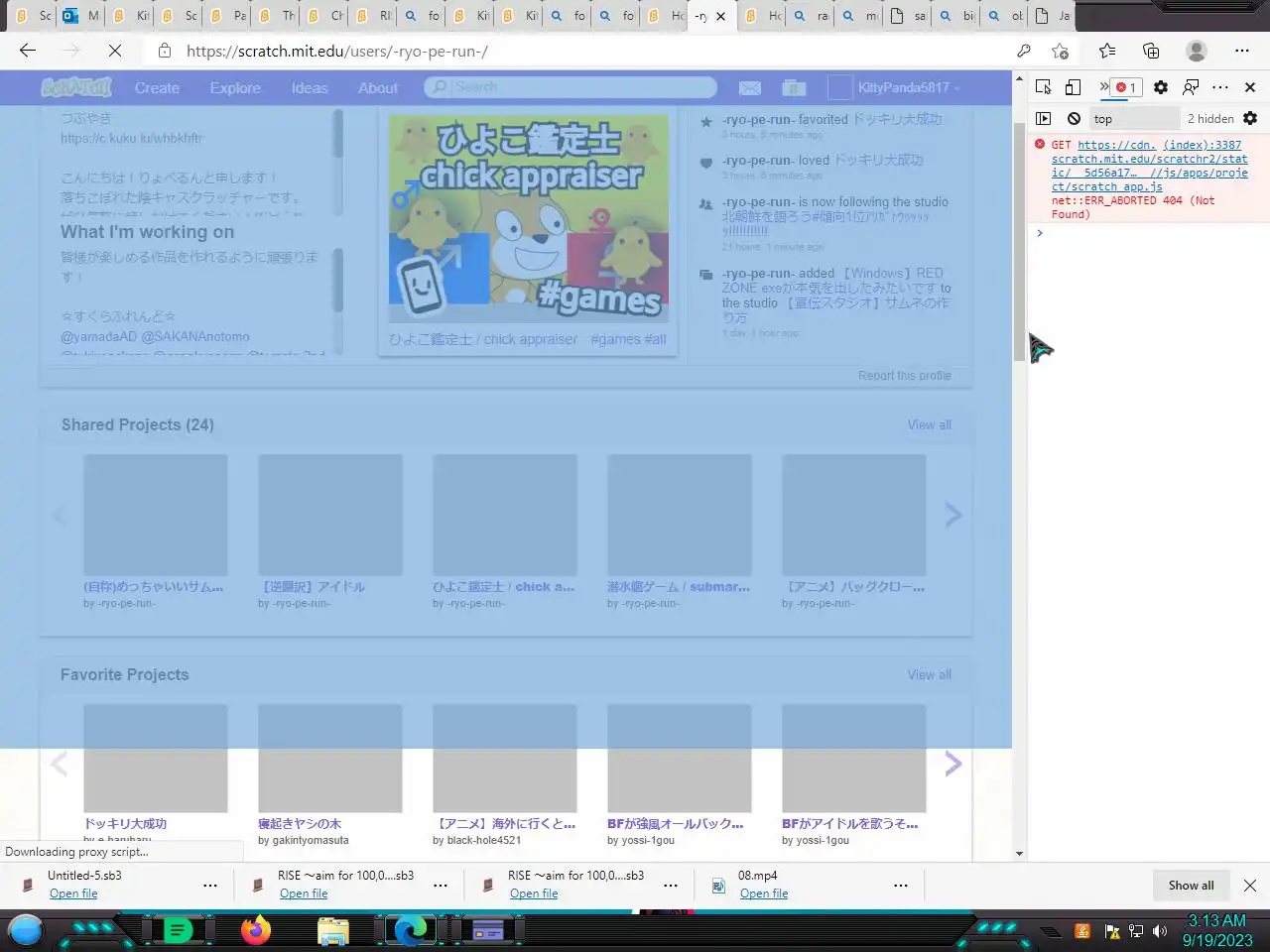Click the Report this profile link
The width and height of the screenshot is (1270, 952).
905,376
